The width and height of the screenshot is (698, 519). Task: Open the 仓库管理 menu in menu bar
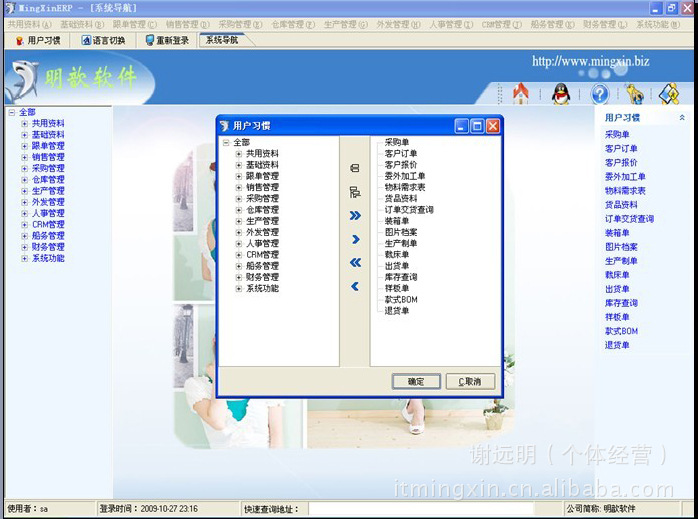tap(294, 24)
